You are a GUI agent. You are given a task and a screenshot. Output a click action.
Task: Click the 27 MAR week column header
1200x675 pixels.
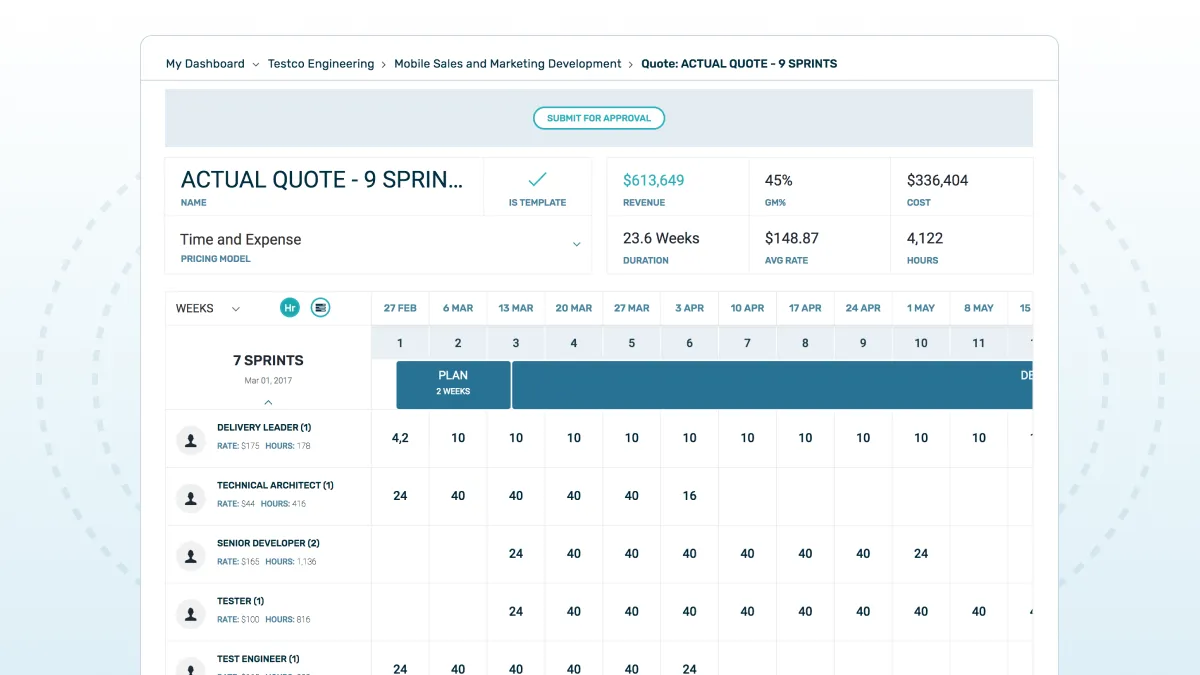pyautogui.click(x=632, y=308)
